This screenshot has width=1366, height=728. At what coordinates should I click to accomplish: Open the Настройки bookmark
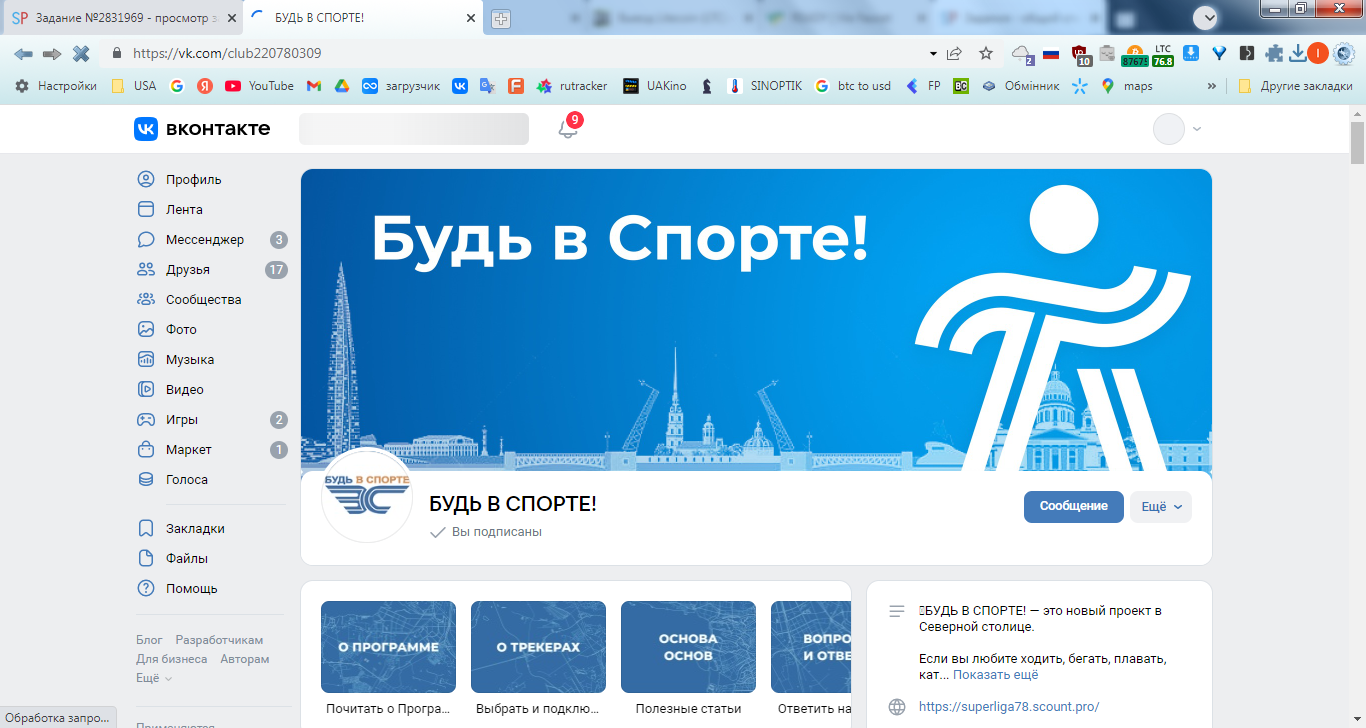56,86
